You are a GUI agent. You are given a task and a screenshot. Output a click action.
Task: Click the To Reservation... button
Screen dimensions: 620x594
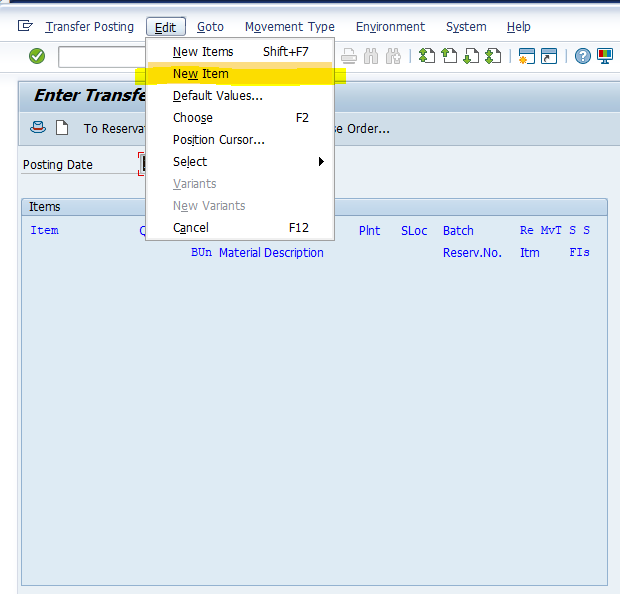pyautogui.click(x=115, y=129)
